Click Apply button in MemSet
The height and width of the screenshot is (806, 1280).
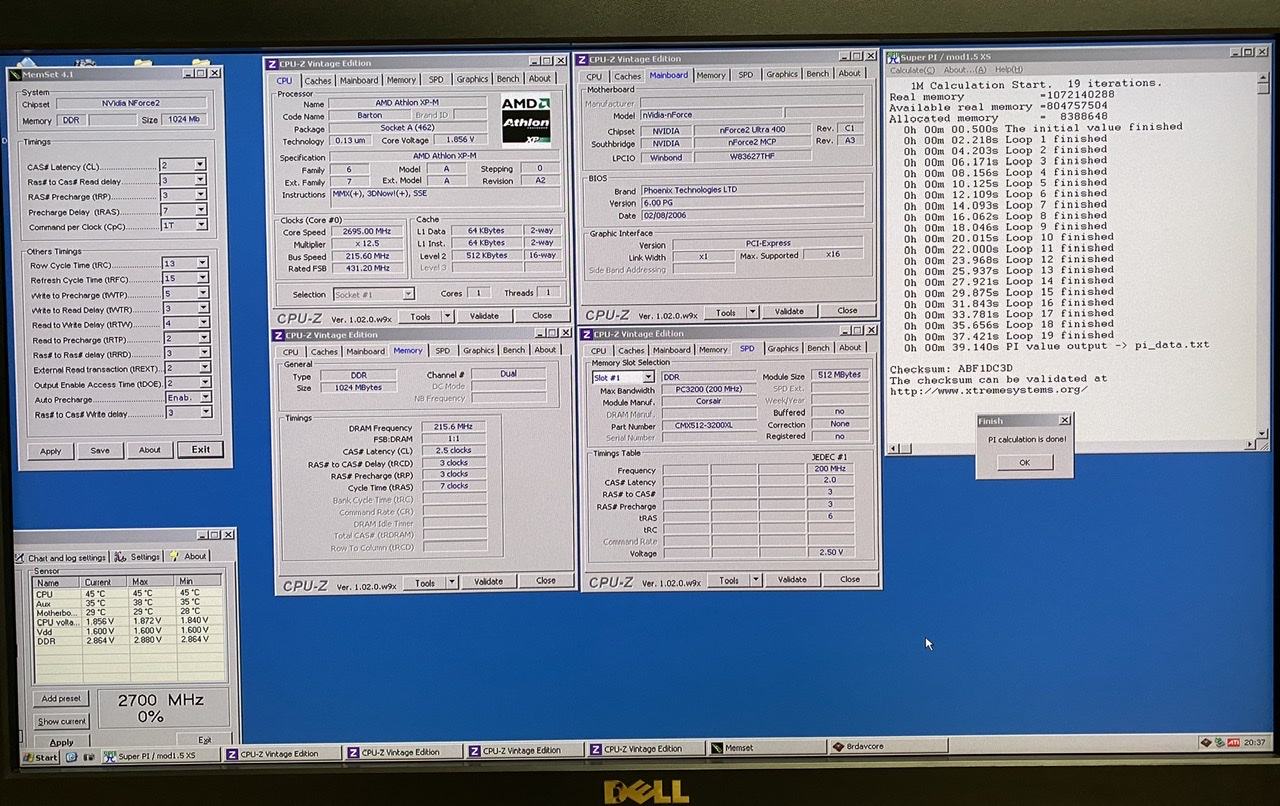(x=51, y=451)
